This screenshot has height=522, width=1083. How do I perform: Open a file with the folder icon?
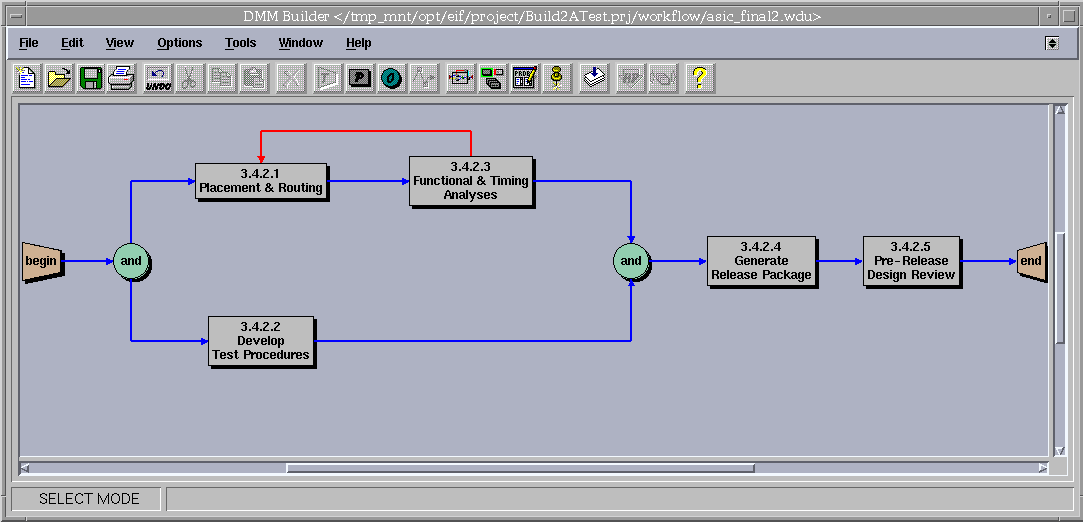point(59,78)
